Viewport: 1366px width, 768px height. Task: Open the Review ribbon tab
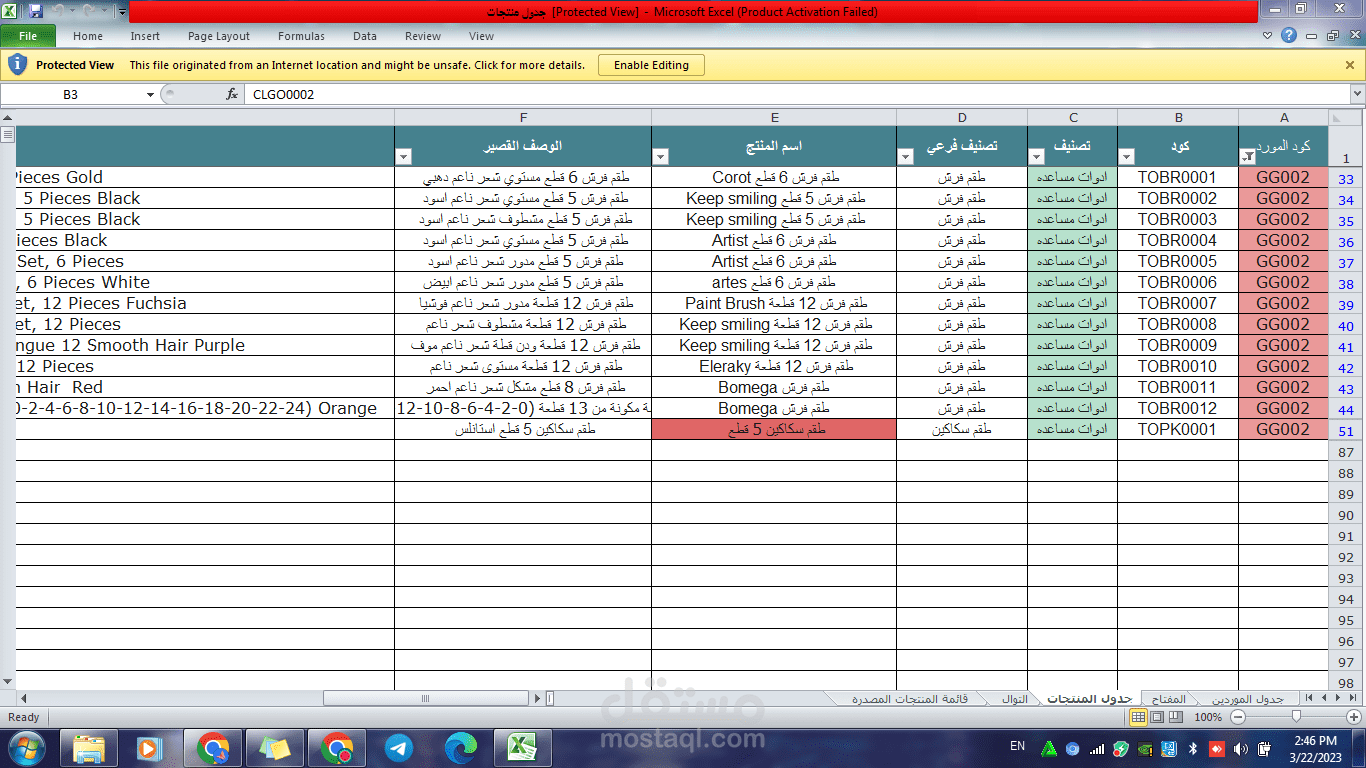[x=423, y=36]
